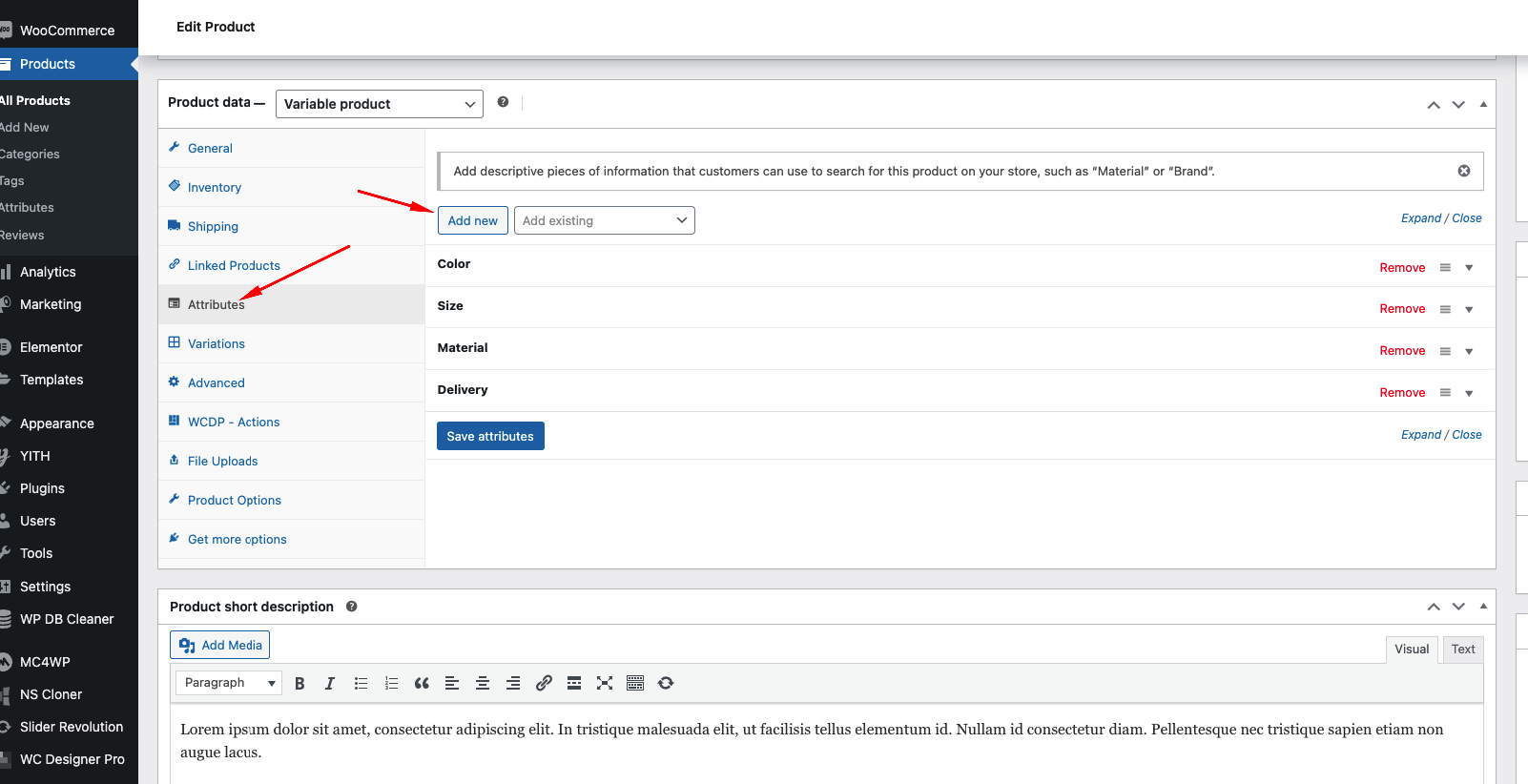The width and height of the screenshot is (1528, 784).
Task: Open the Variations tab
Action: click(x=291, y=343)
